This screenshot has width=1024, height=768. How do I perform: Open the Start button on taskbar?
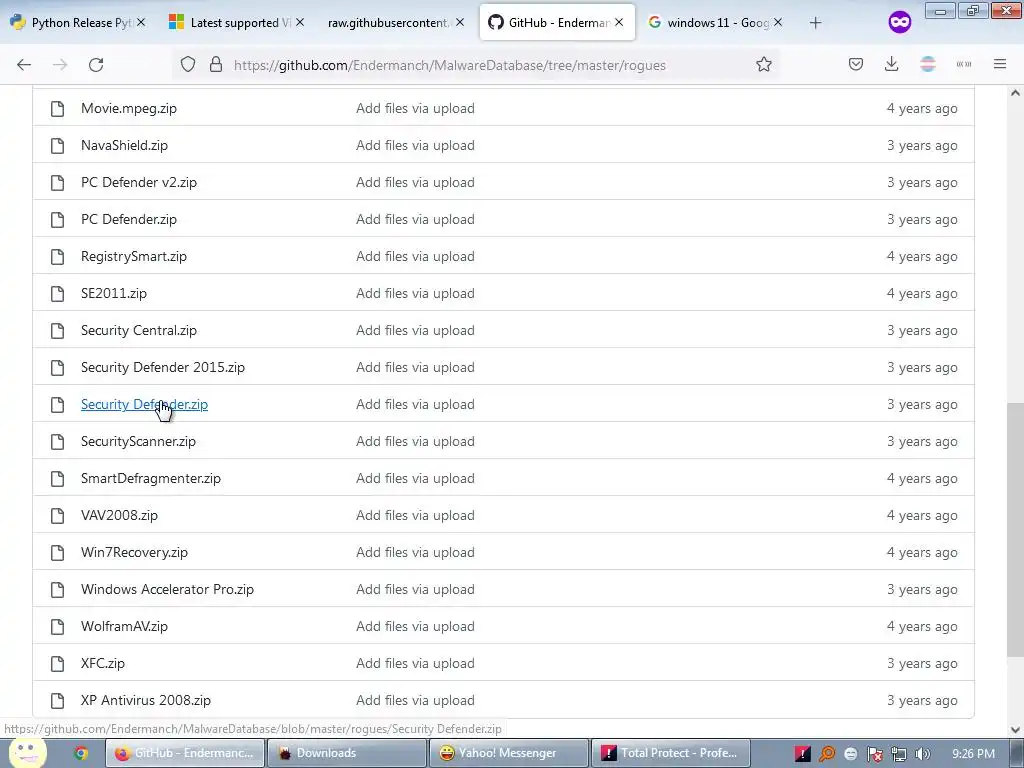[27, 753]
